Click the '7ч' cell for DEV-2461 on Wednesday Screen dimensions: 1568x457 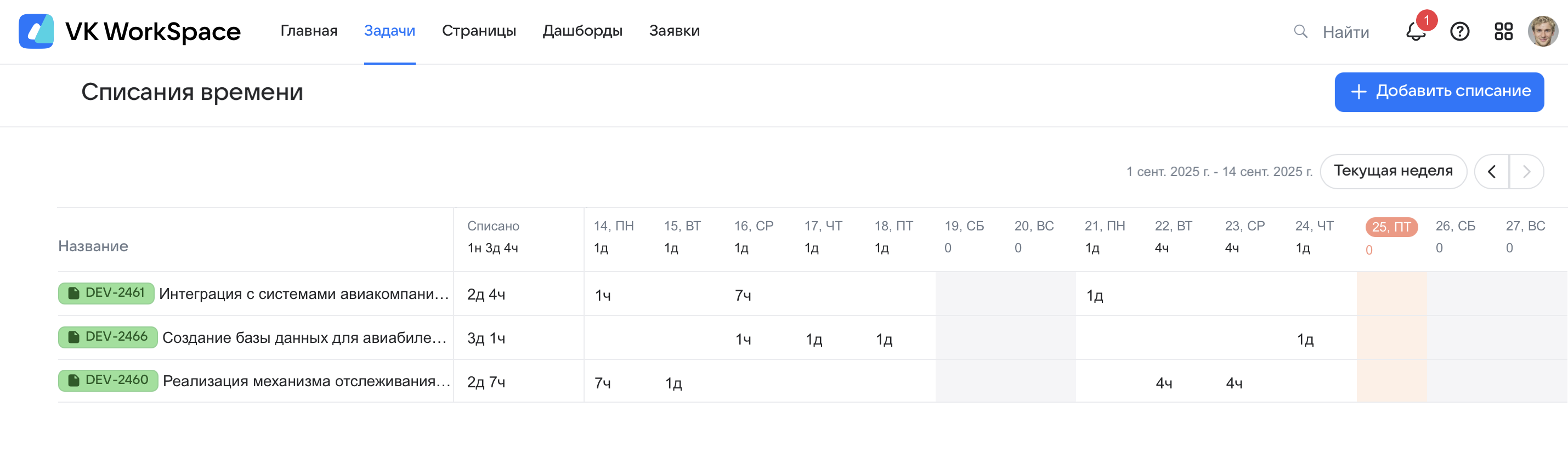point(743,295)
